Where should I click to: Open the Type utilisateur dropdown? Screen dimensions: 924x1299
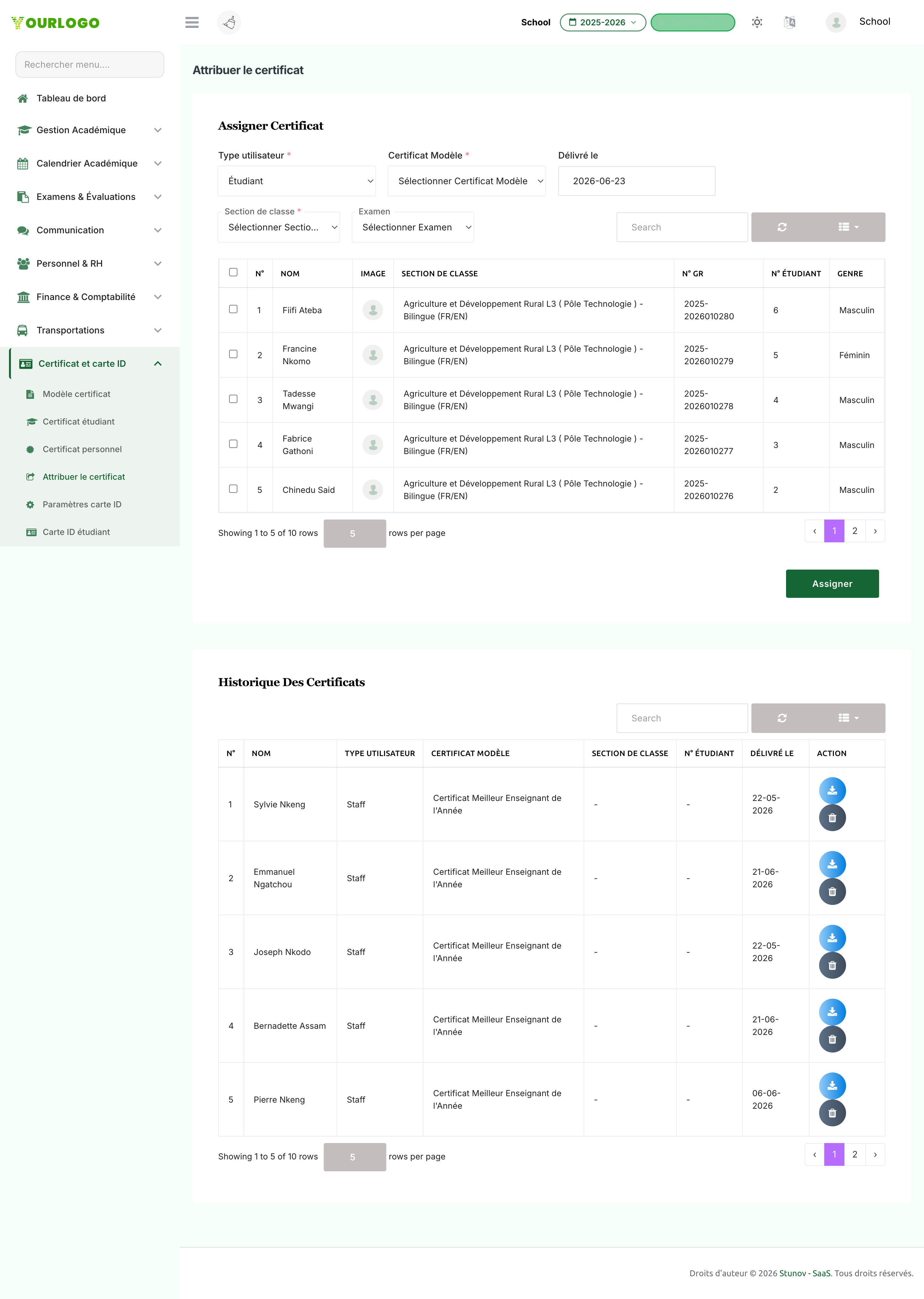[x=296, y=181]
